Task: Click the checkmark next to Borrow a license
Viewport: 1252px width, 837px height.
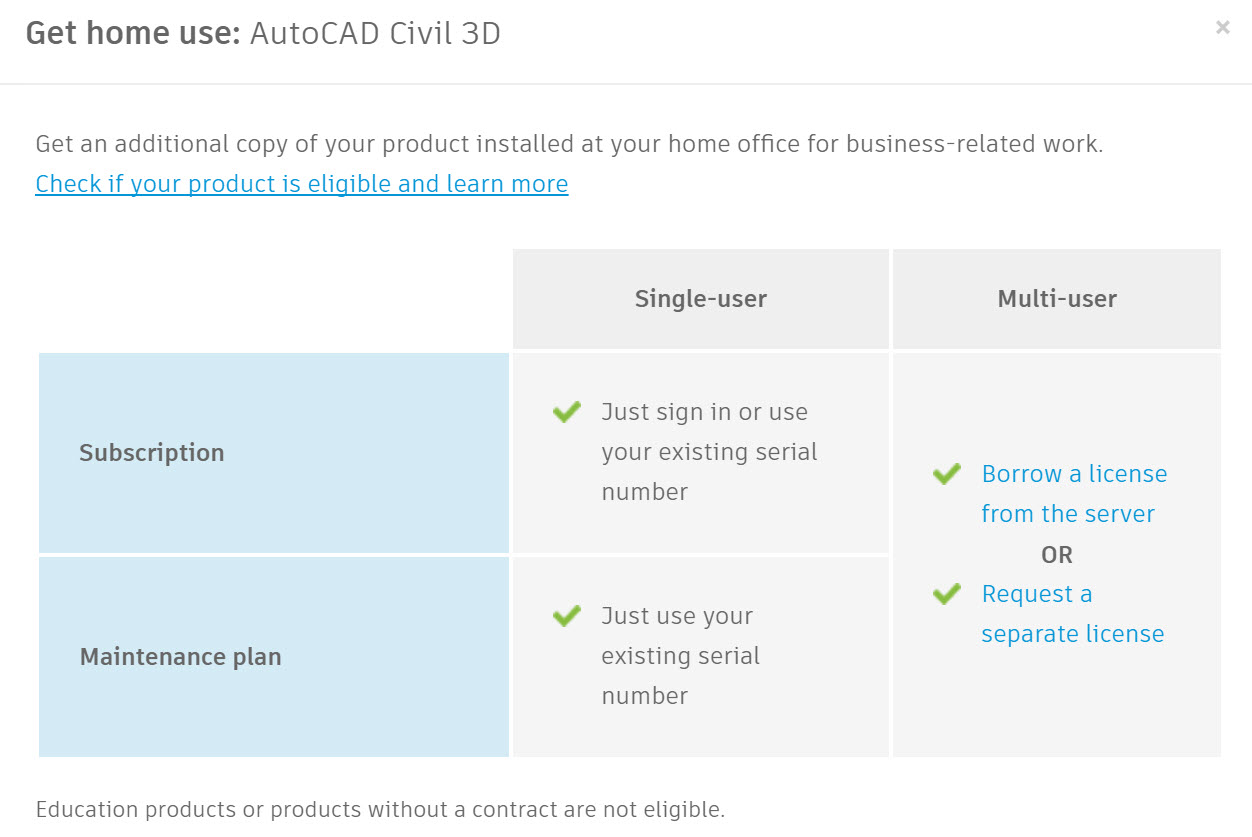Action: (945, 474)
